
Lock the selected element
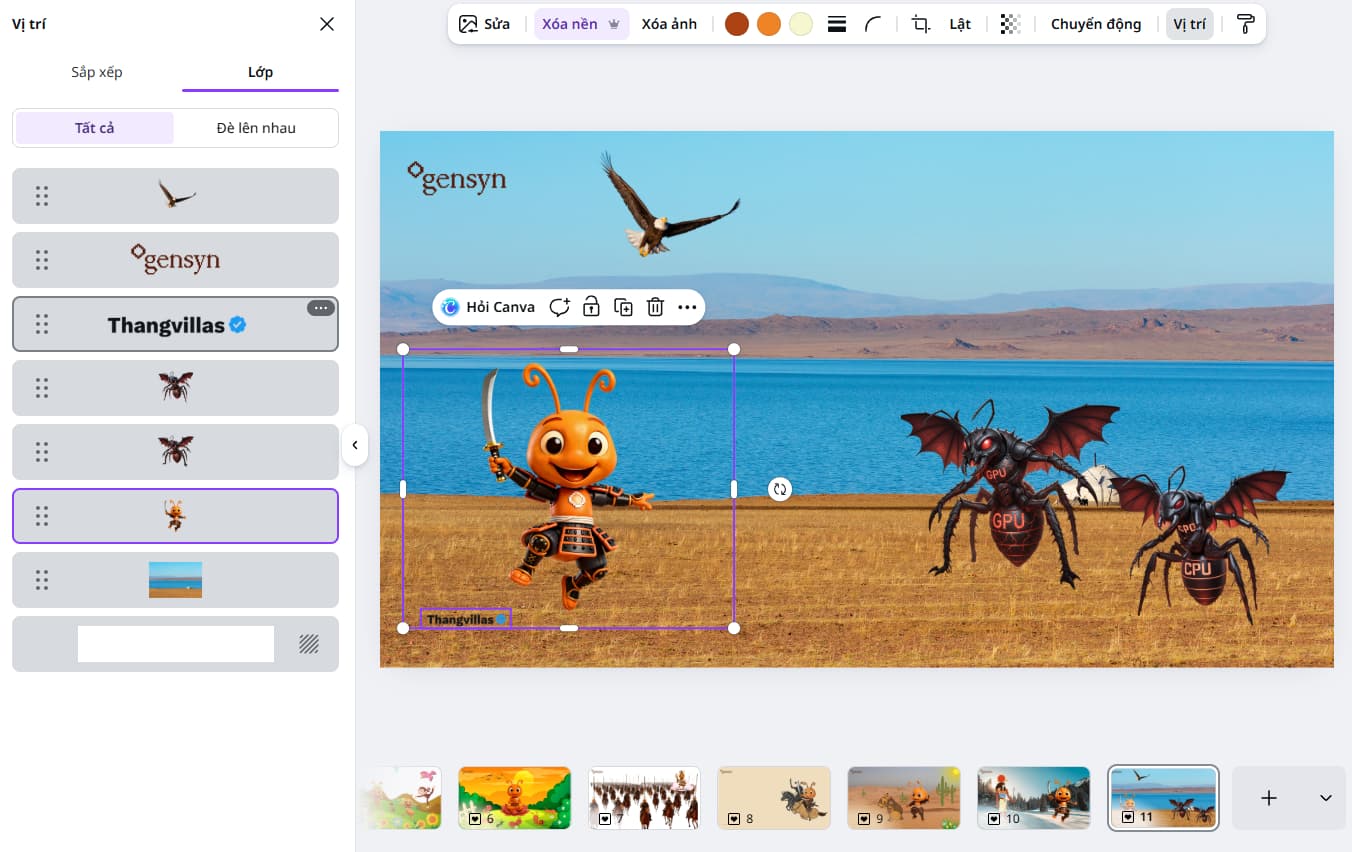[591, 307]
